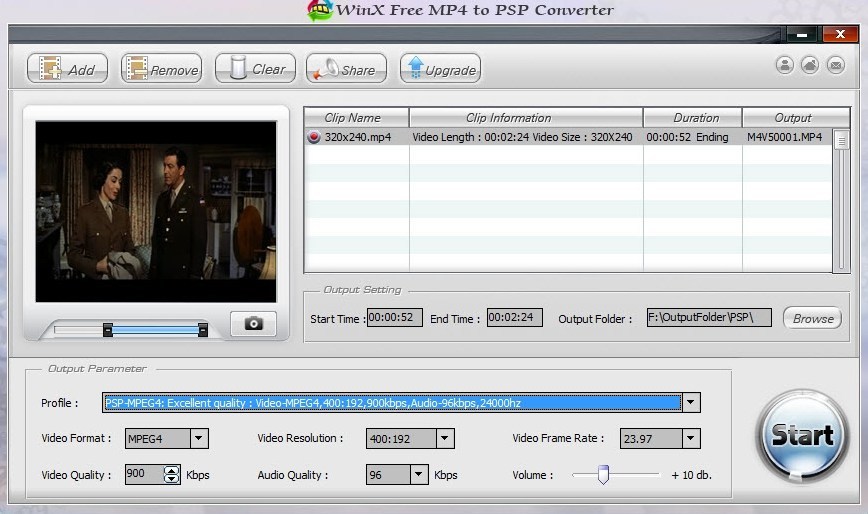
Task: Browse for an output folder
Action: click(813, 318)
